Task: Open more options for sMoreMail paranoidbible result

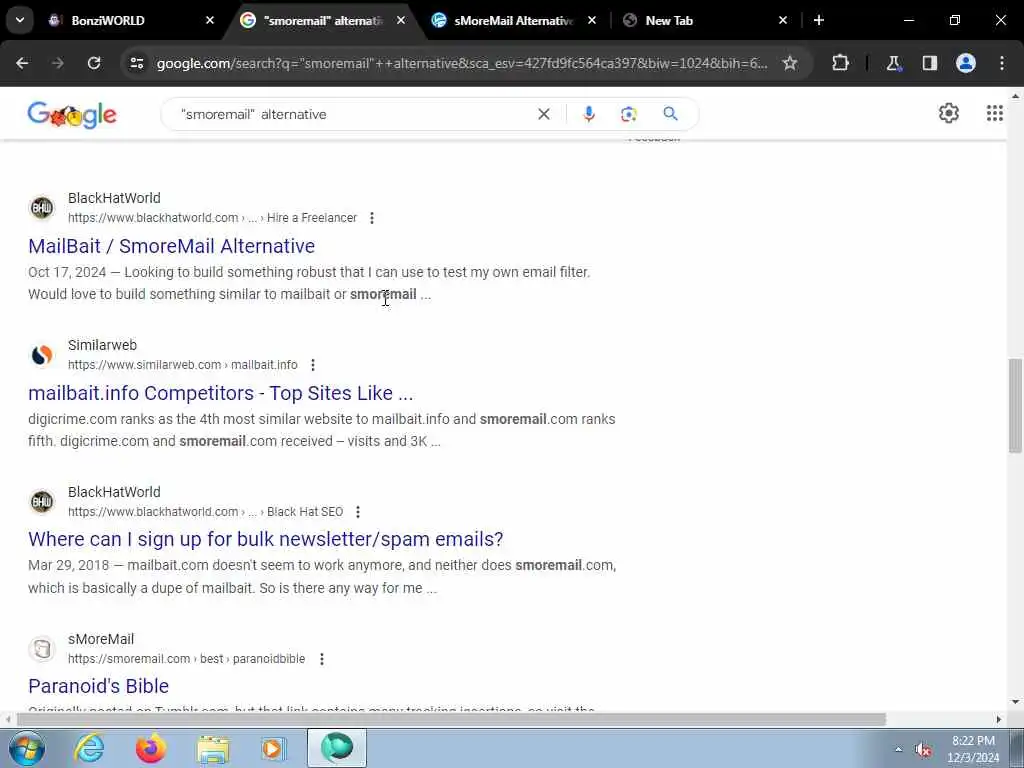Action: click(322, 659)
